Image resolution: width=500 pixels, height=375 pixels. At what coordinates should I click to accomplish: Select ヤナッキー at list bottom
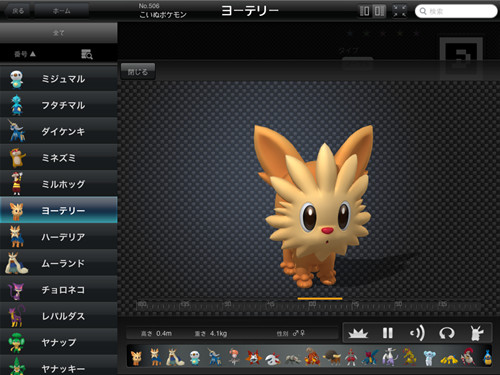[x=59, y=365]
